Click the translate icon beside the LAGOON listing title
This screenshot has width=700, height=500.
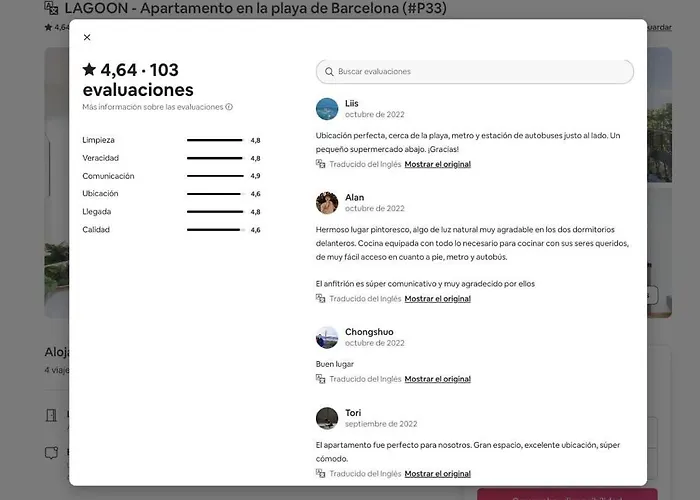point(51,8)
